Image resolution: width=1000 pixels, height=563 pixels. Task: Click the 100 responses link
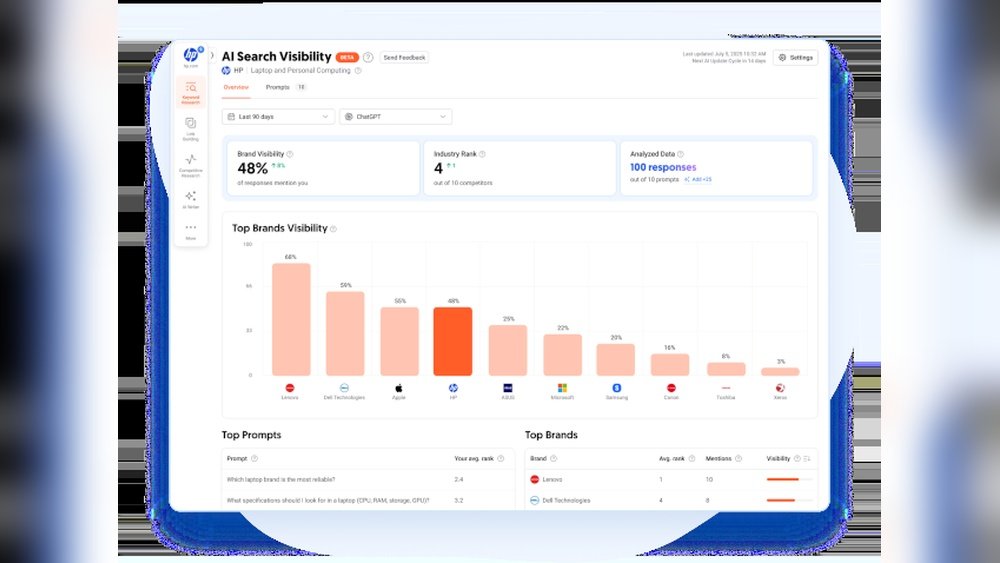coord(663,167)
